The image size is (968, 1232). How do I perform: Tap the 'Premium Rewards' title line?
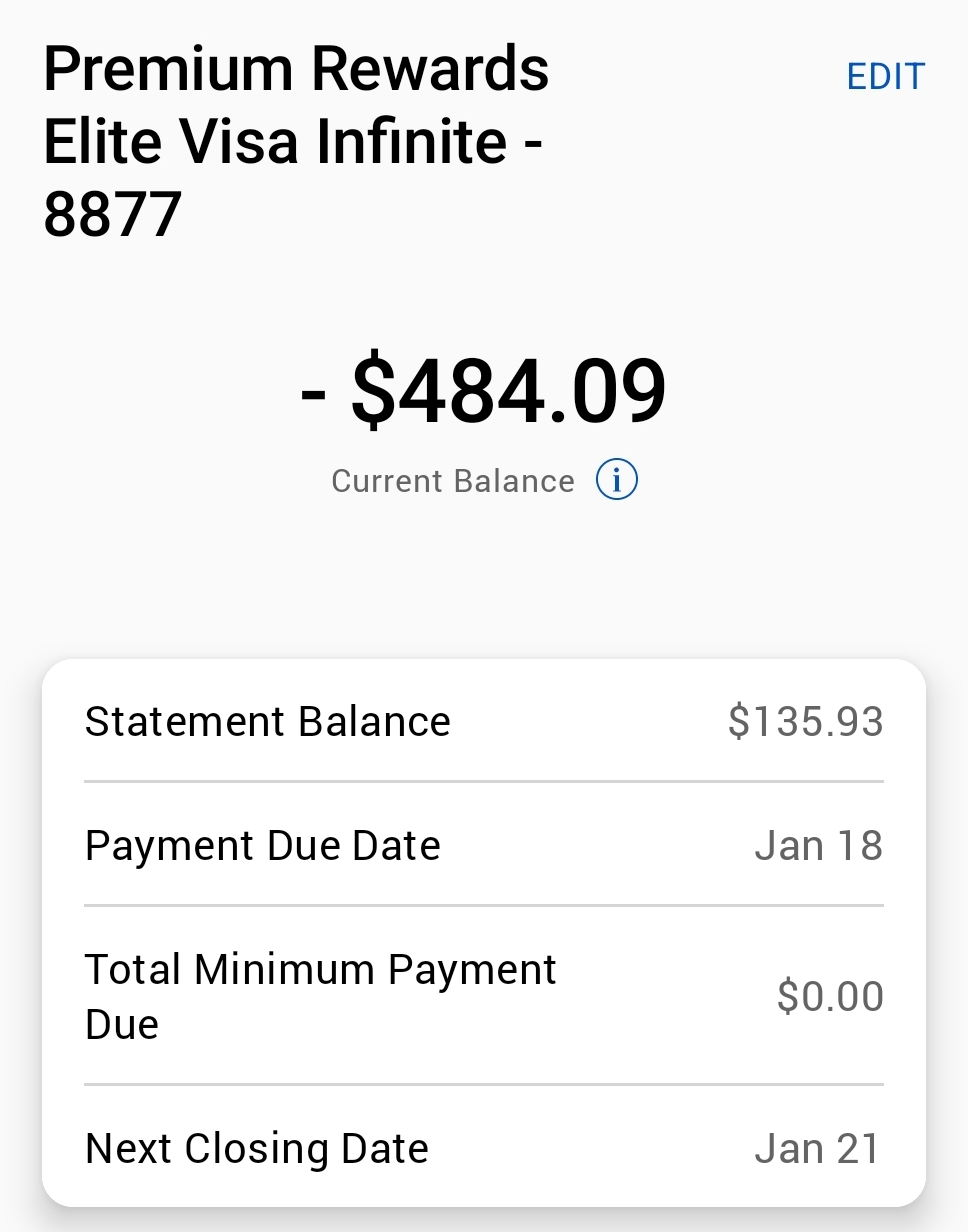tap(296, 70)
